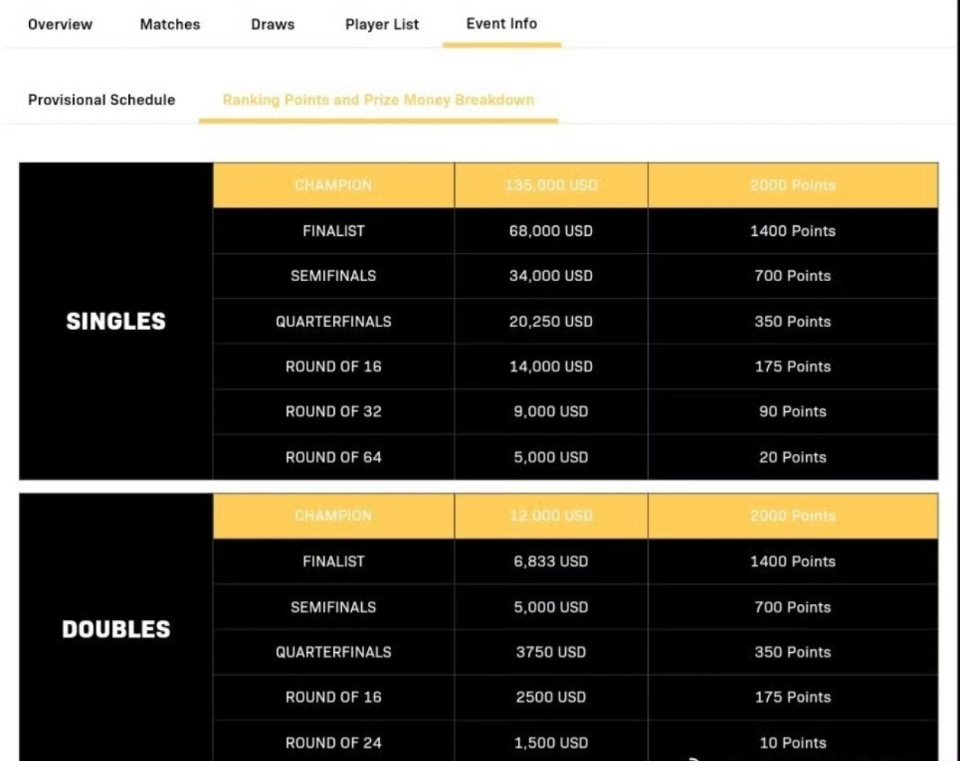Select Ranking Points and Prize Money Breakdown
The width and height of the screenshot is (960, 761).
[378, 100]
